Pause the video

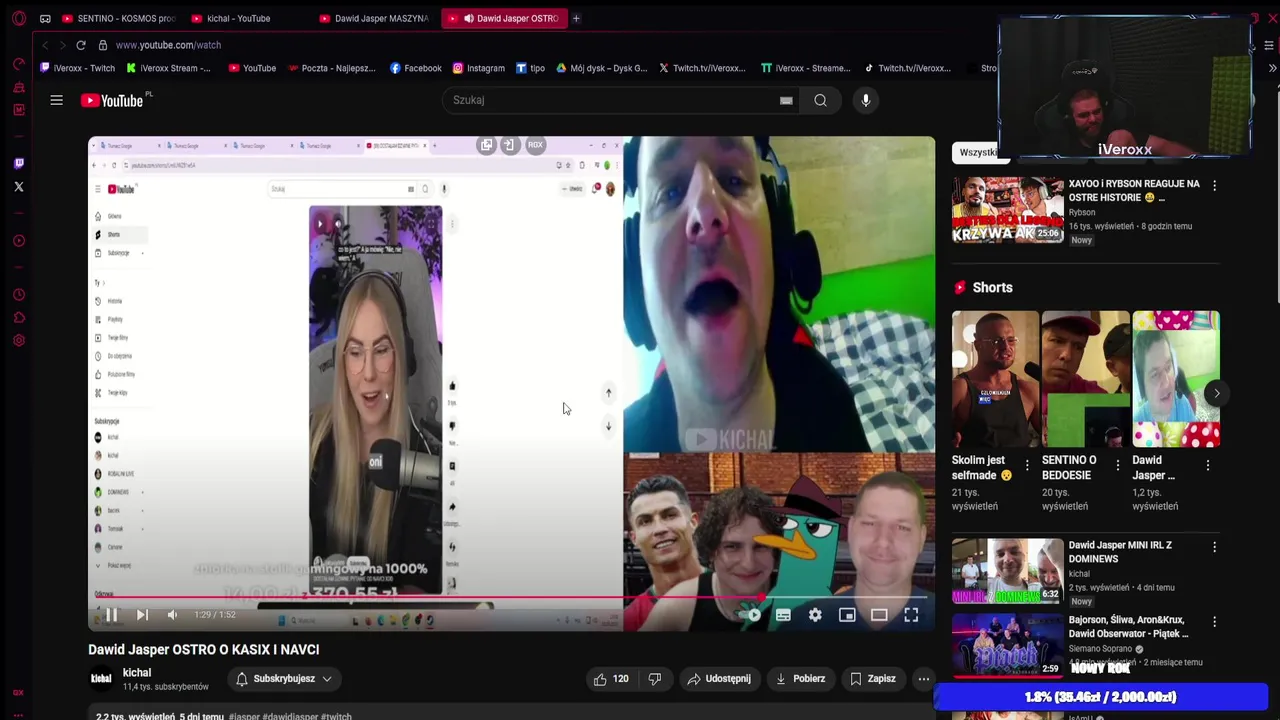coord(111,615)
